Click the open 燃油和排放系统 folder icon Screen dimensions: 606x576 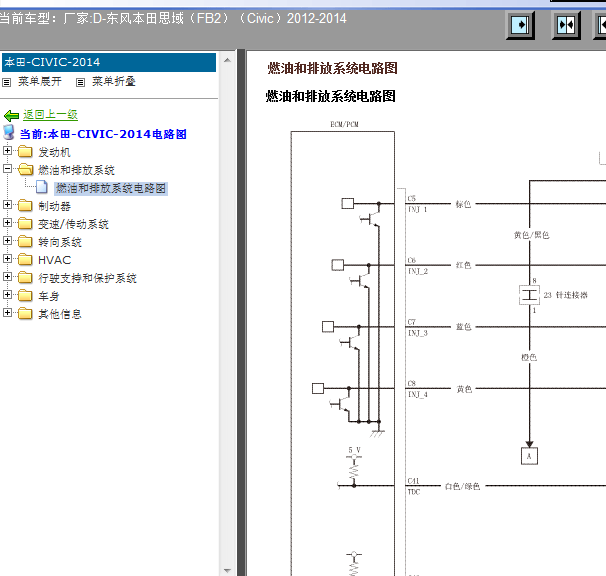pyautogui.click(x=26, y=169)
